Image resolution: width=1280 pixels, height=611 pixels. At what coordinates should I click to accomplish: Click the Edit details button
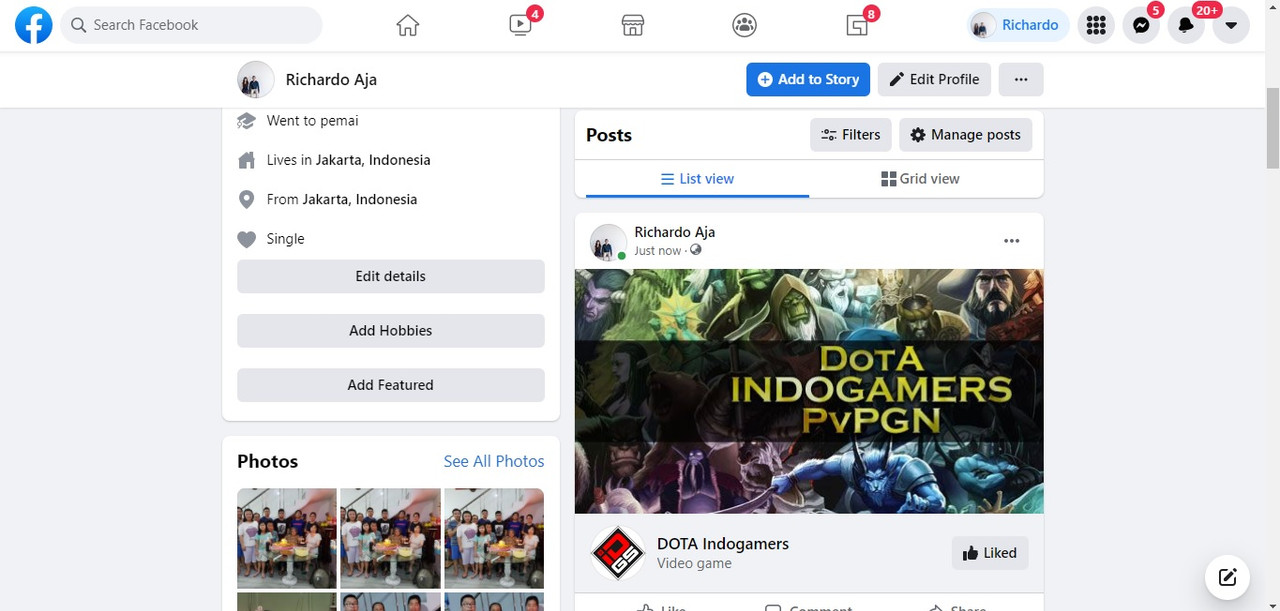[391, 276]
